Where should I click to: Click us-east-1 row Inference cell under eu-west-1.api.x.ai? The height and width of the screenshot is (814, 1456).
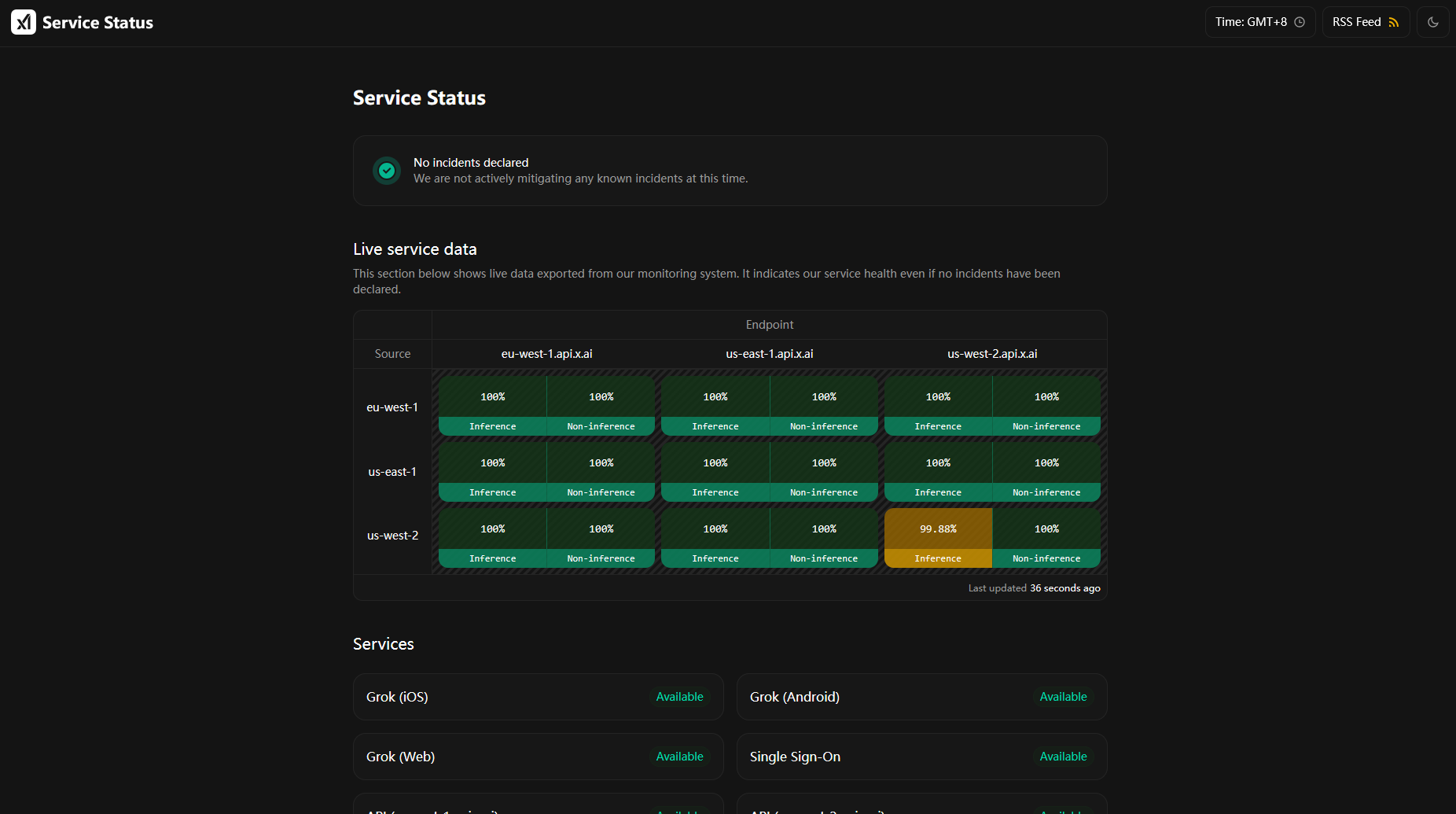(493, 472)
